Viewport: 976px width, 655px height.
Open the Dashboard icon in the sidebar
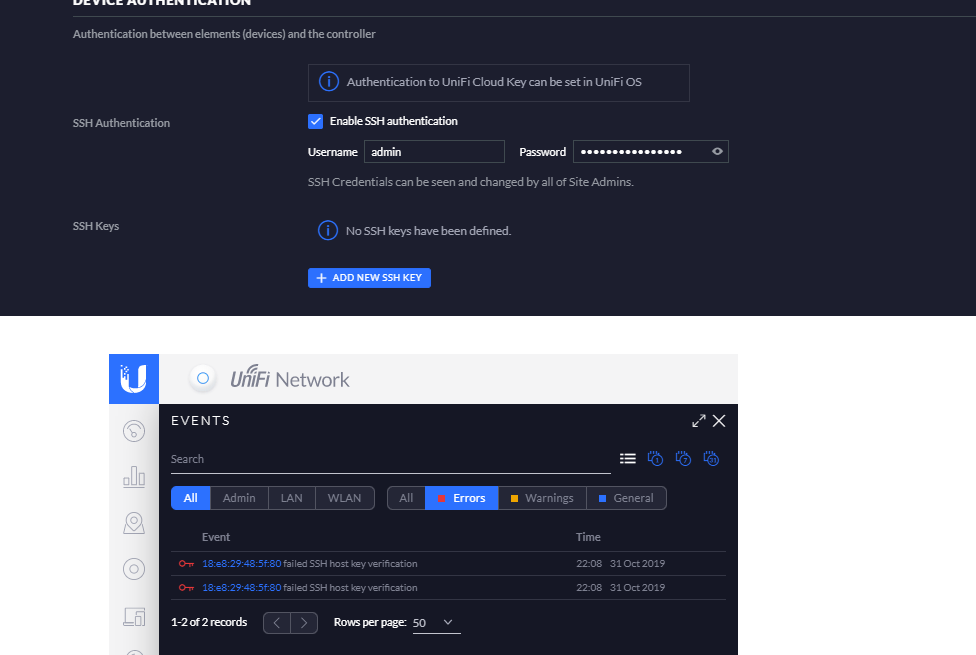tap(134, 431)
